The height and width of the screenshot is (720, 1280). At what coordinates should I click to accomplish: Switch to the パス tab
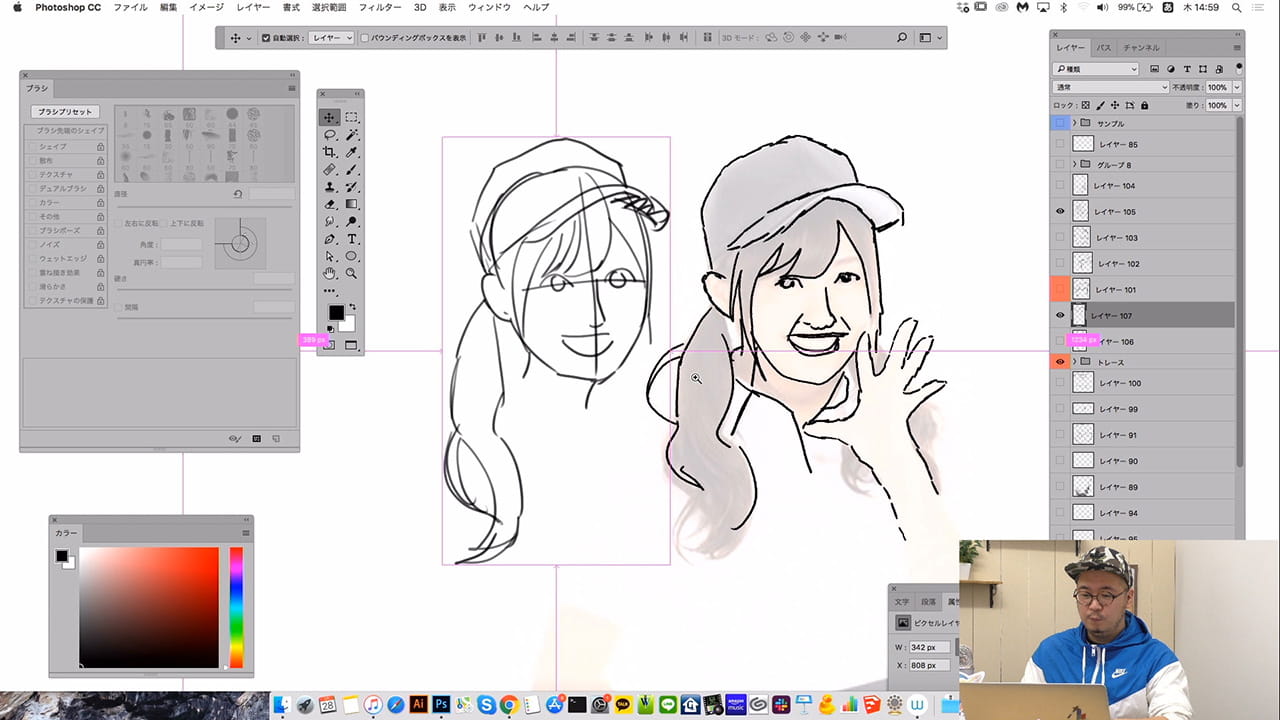click(x=1103, y=47)
